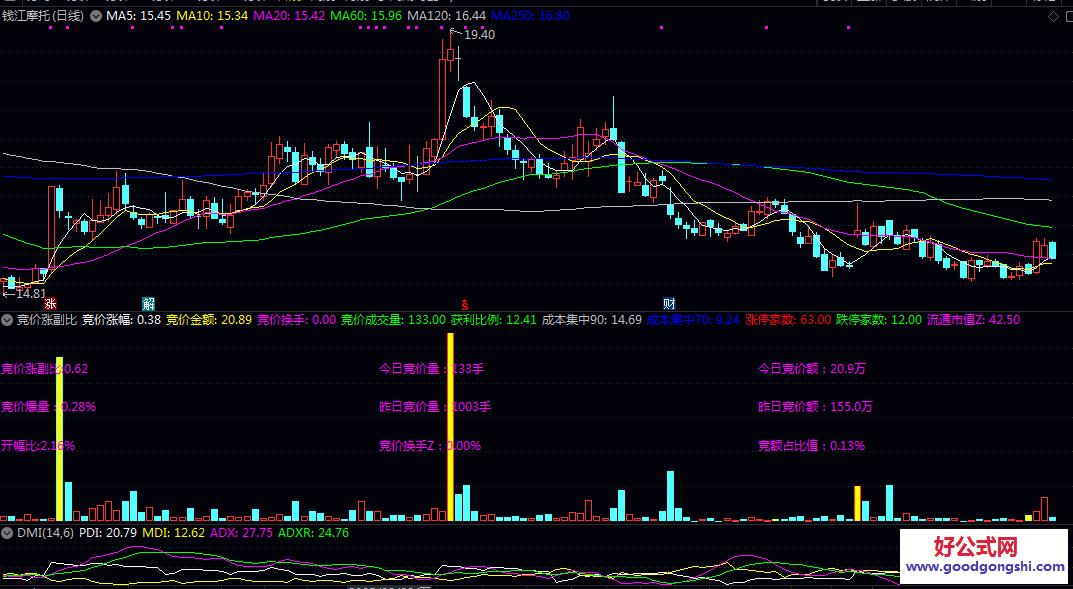Select the MA10: 15.34 label

pos(212,16)
